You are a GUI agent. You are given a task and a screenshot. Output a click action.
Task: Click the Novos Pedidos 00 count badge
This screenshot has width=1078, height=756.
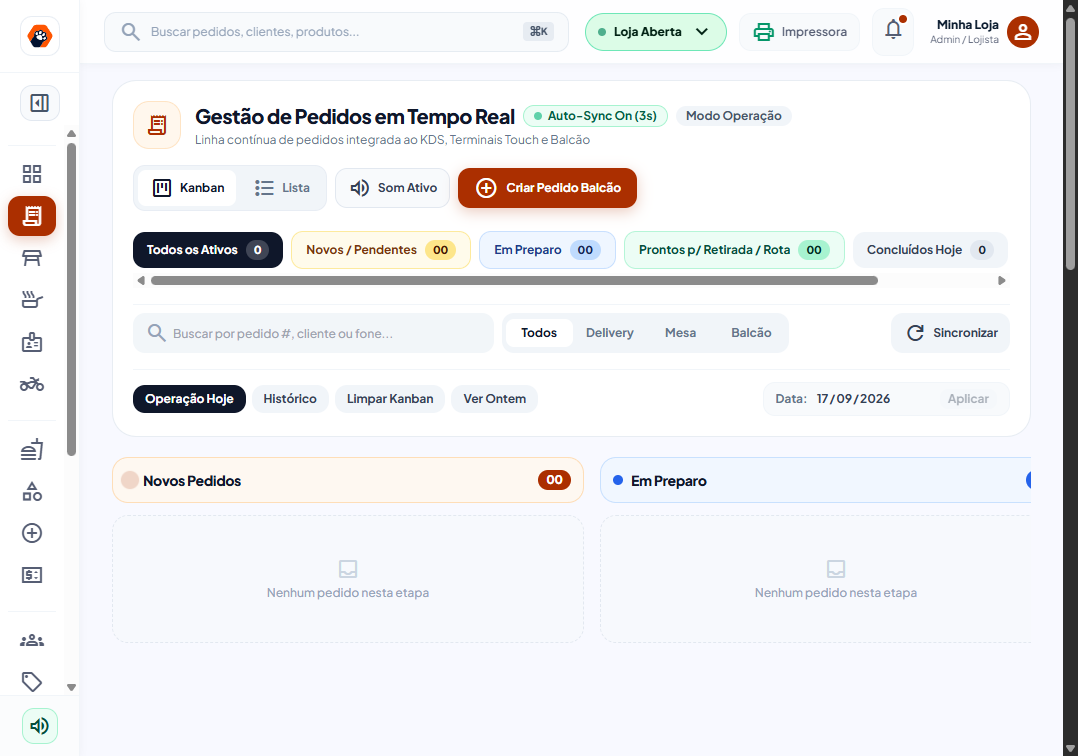coord(554,480)
